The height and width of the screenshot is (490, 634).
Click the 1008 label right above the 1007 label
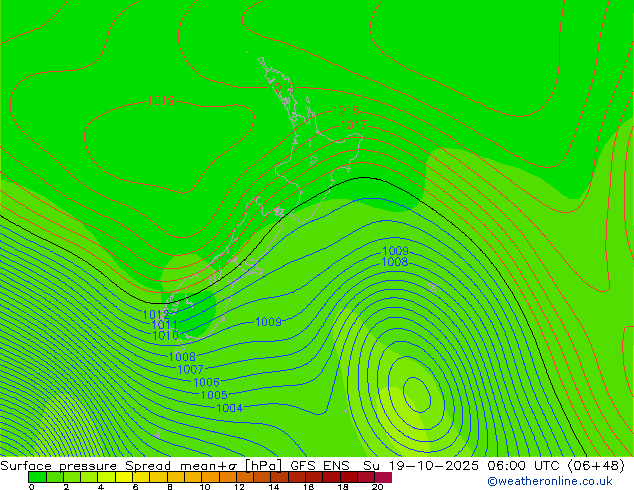point(182,357)
